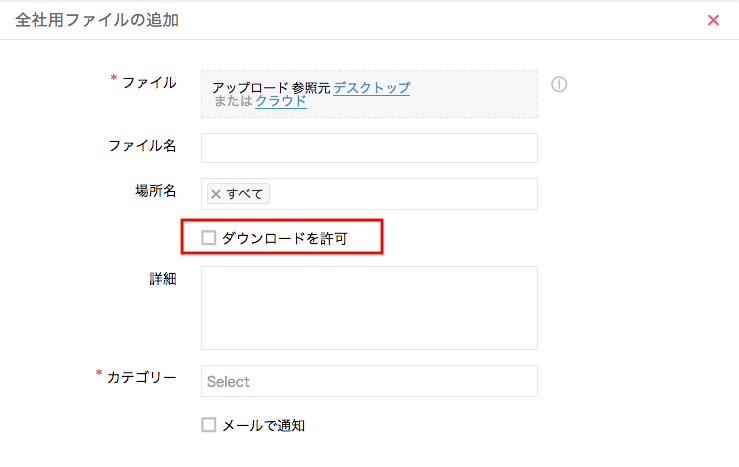Click the dashed file upload drop zone
This screenshot has height=467, width=739.
pyautogui.click(x=369, y=94)
